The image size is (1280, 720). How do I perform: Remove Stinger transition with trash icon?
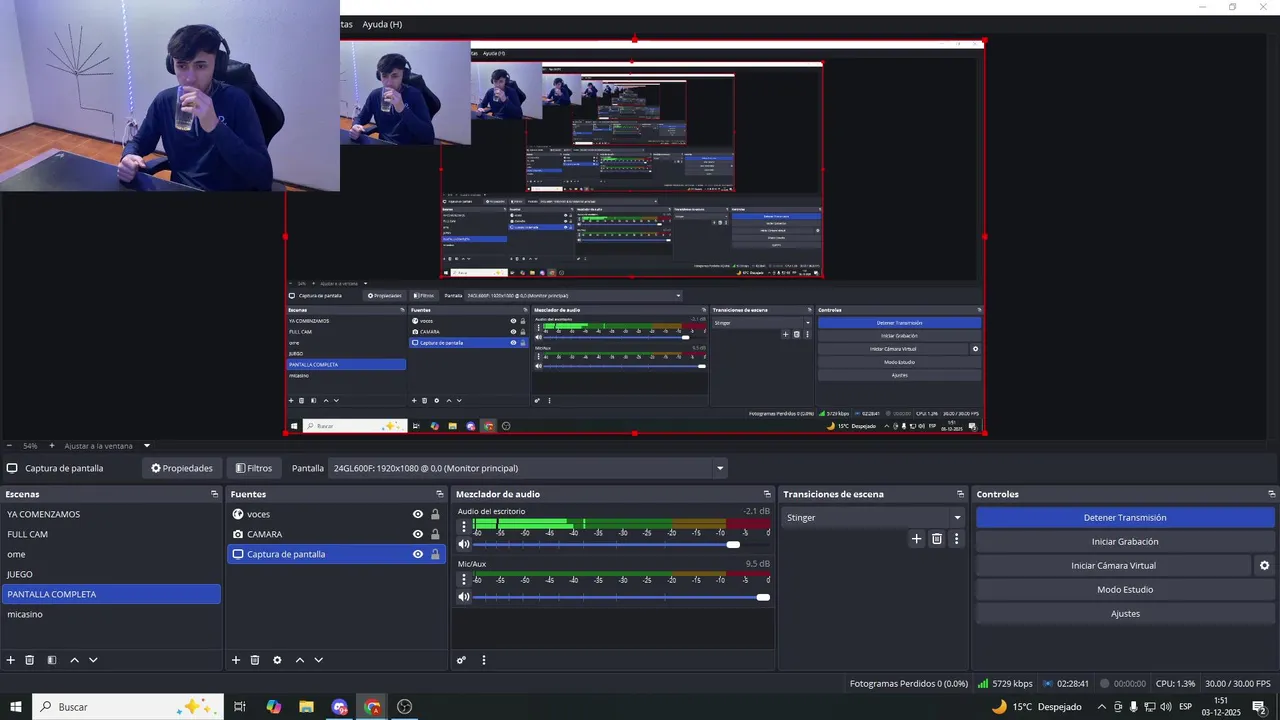937,539
